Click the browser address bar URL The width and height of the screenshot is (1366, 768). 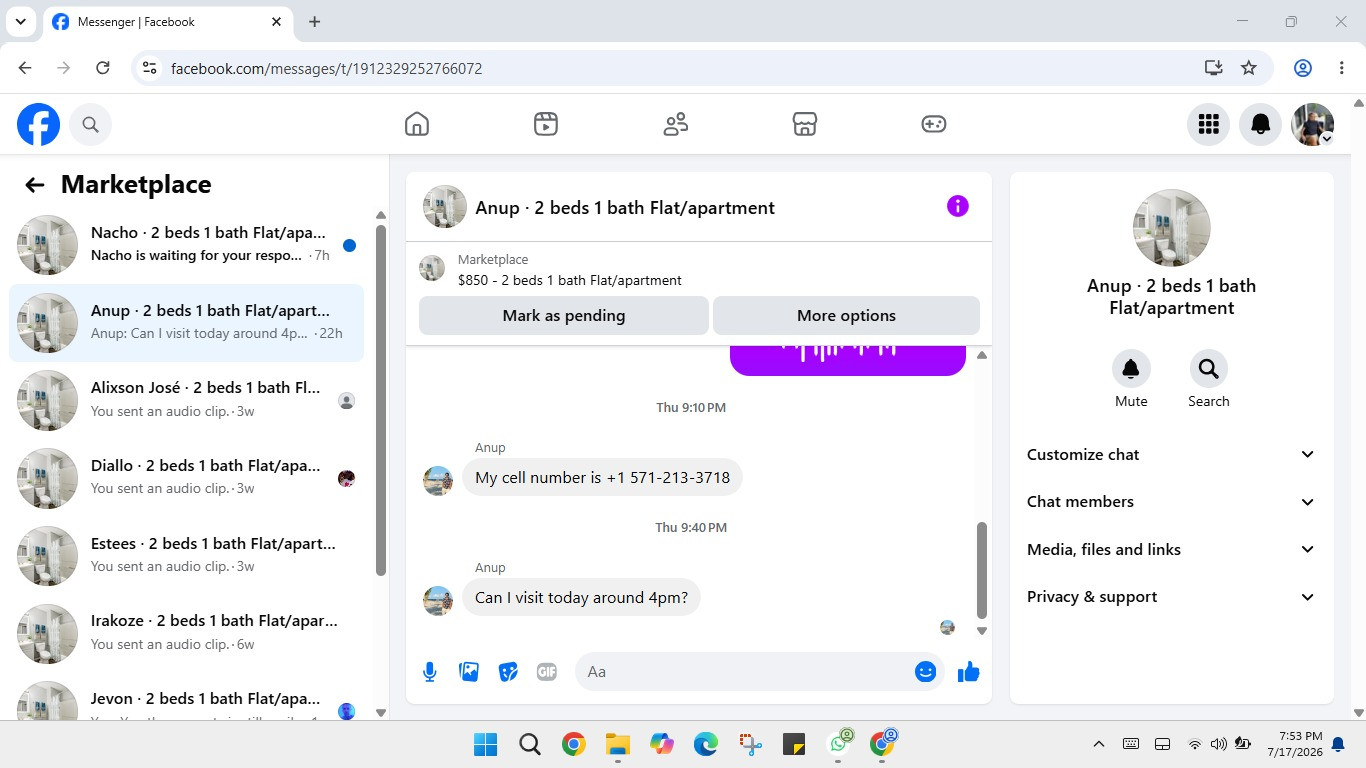click(x=327, y=69)
